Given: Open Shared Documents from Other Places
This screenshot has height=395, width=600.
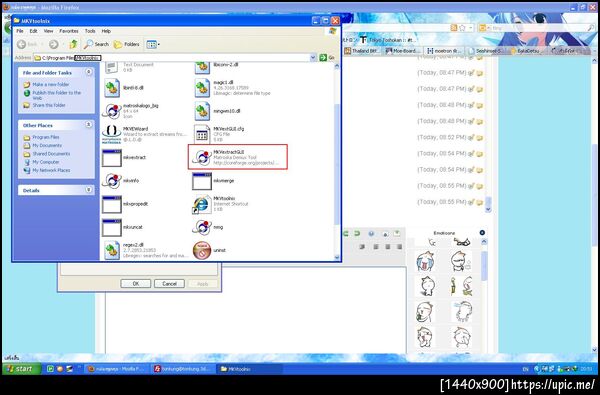Looking at the screenshot, I should (x=47, y=154).
